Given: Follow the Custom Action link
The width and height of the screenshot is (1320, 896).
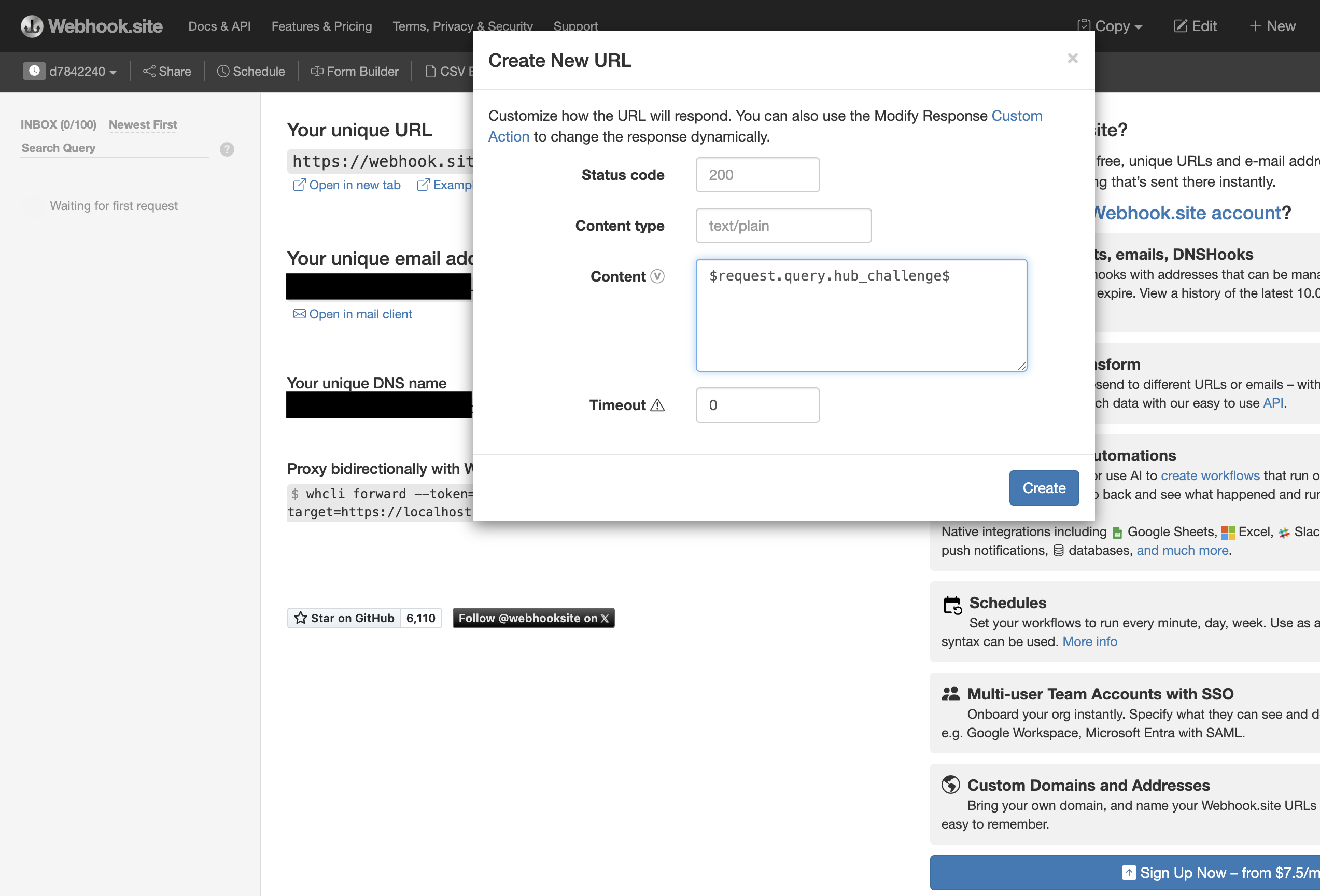Looking at the screenshot, I should pos(1017,116).
